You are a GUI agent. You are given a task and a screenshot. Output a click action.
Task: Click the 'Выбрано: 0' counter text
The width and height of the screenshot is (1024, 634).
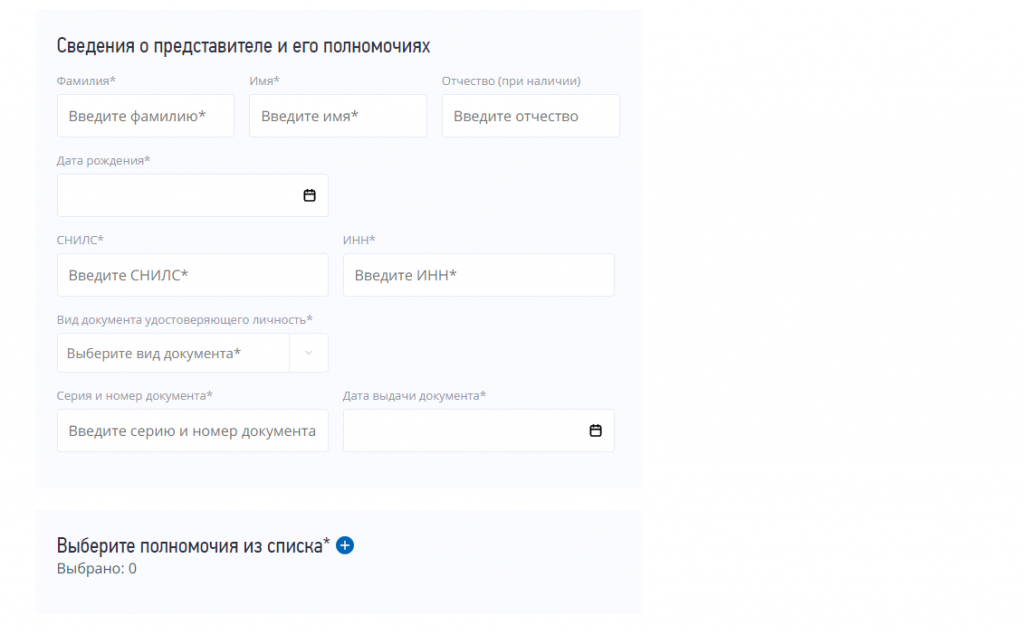pos(97,569)
